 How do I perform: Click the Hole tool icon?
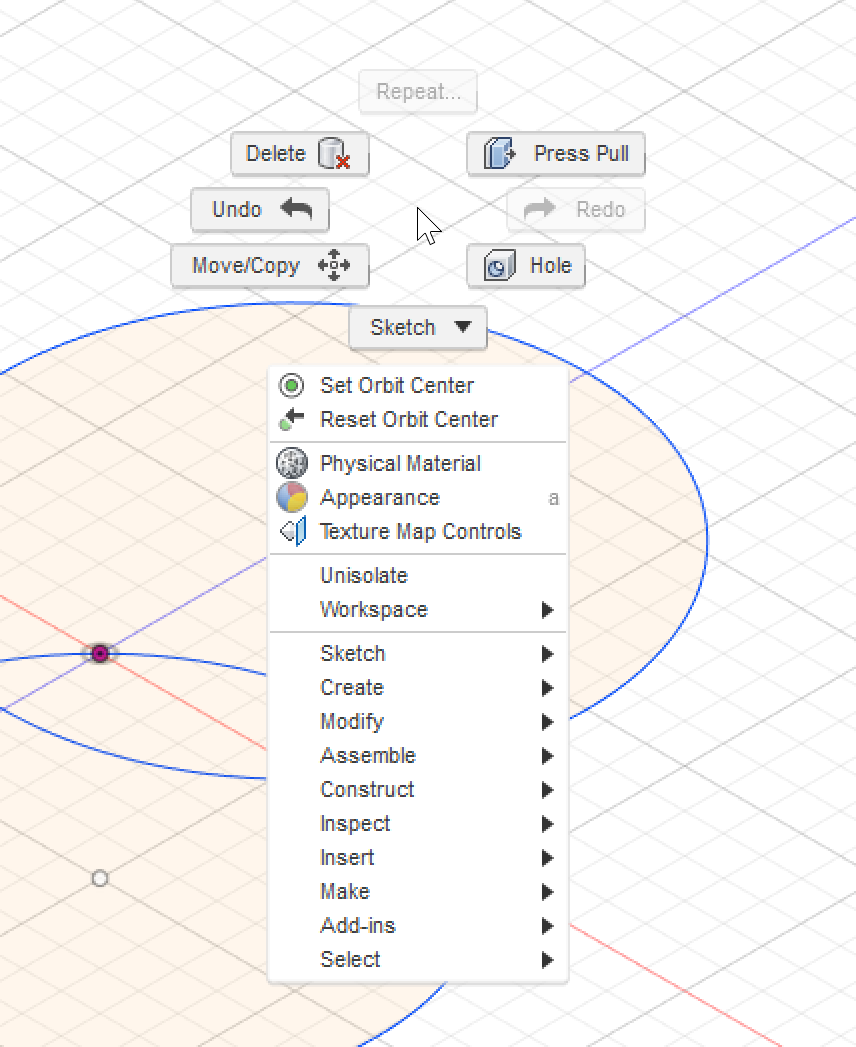click(x=499, y=265)
